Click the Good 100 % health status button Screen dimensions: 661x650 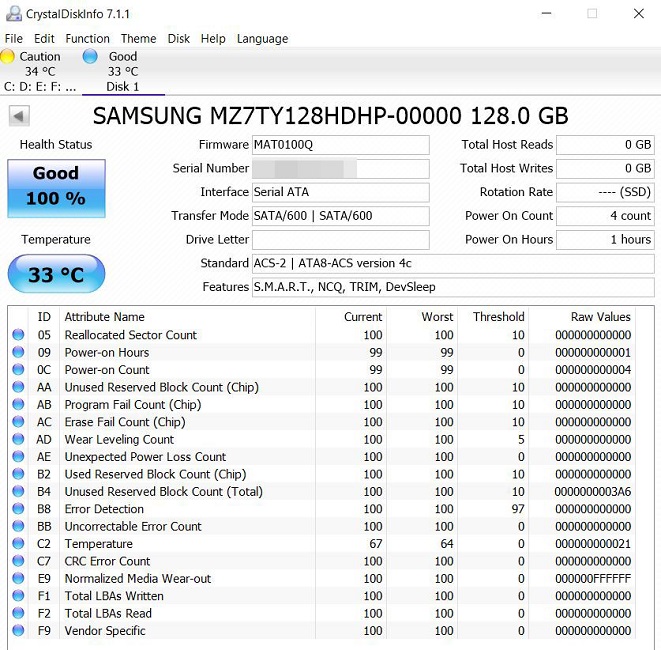[x=56, y=187]
